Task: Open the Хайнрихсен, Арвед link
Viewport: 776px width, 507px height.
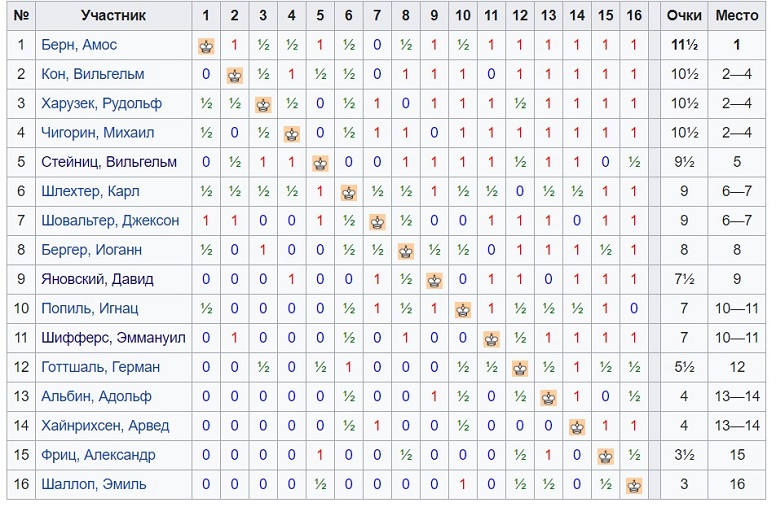Action: tap(105, 426)
